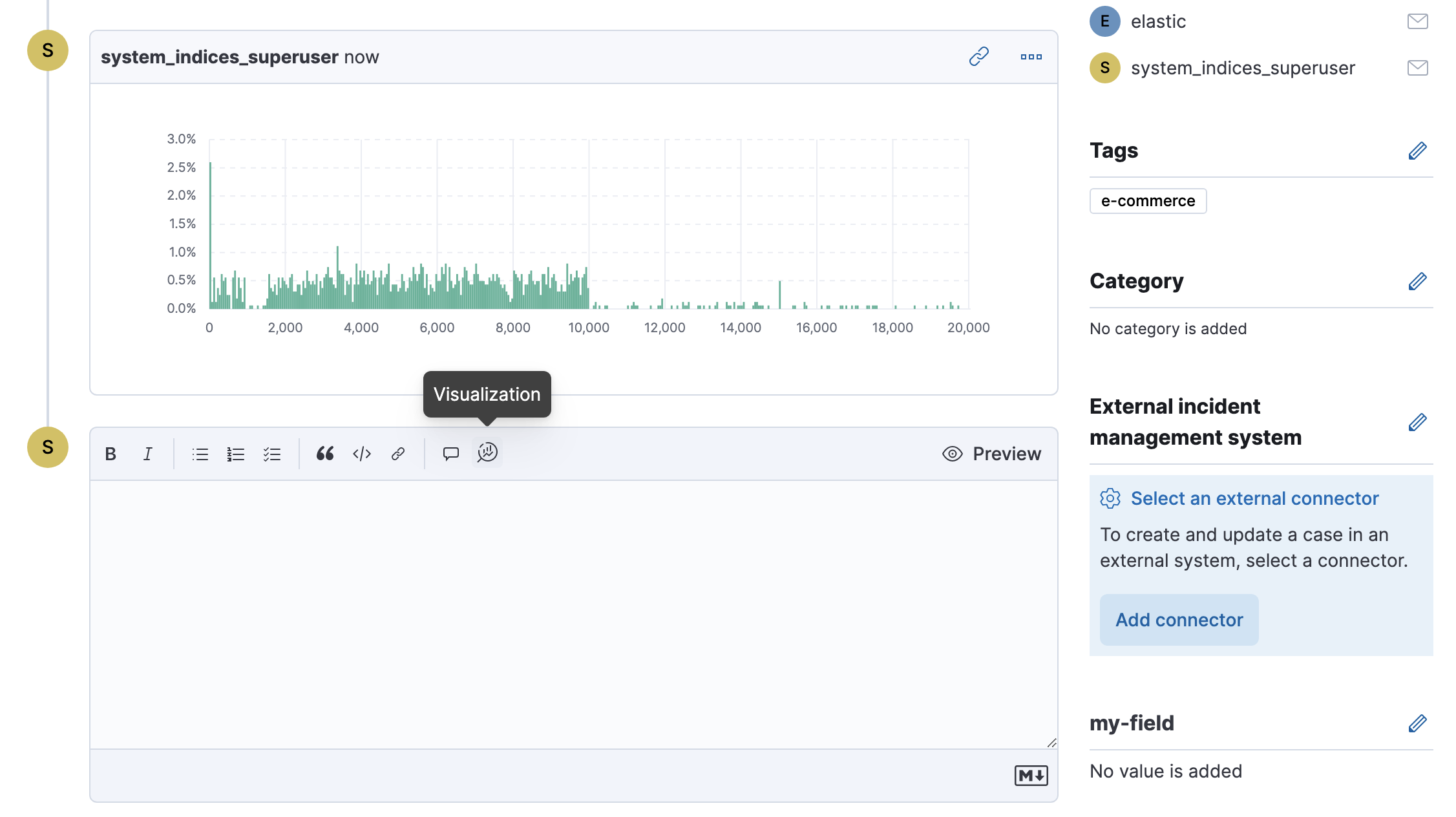Open Select an external connector
This screenshot has width=1456, height=817.
point(1253,498)
